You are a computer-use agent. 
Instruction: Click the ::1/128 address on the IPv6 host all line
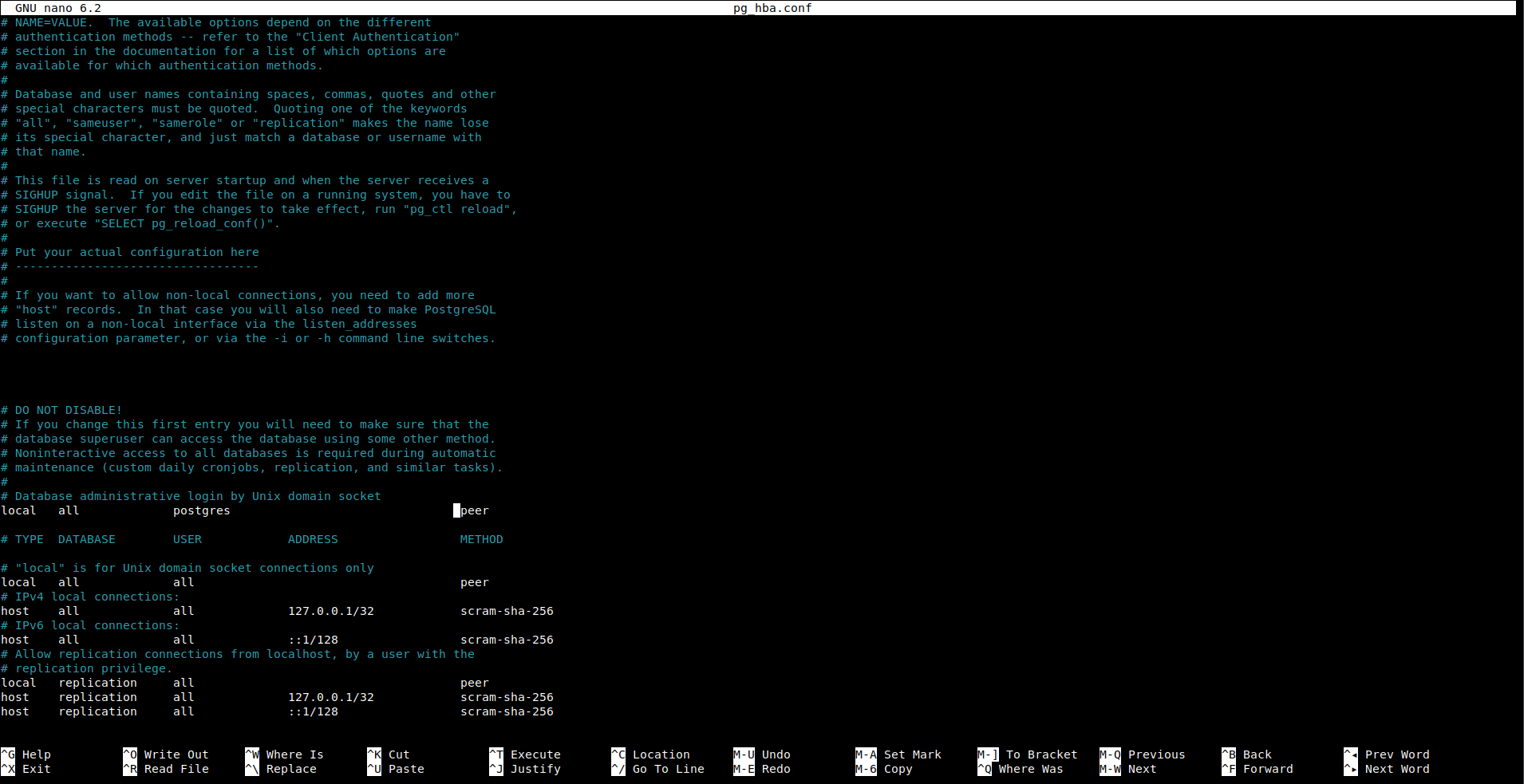[313, 640]
